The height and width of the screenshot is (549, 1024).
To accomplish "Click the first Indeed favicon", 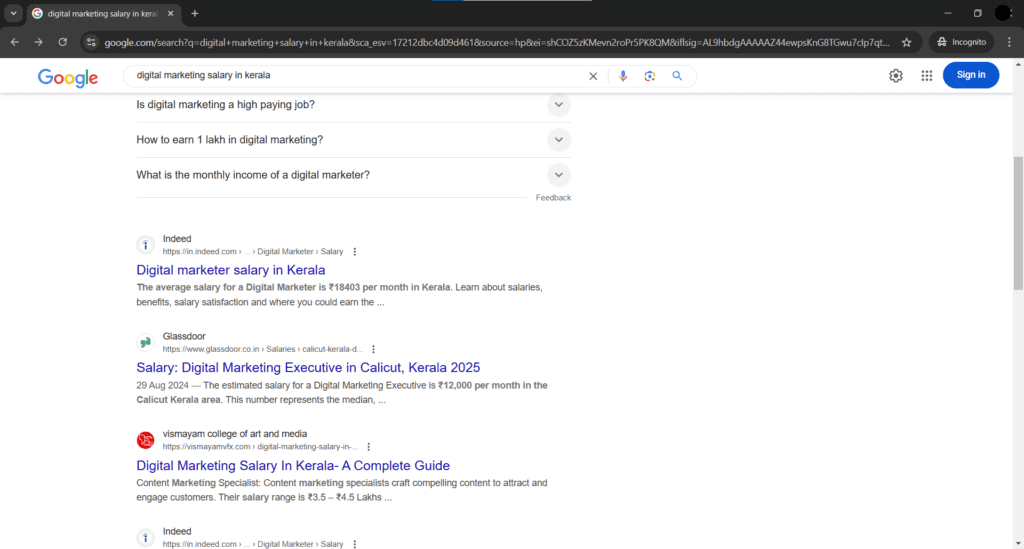I will (x=146, y=245).
